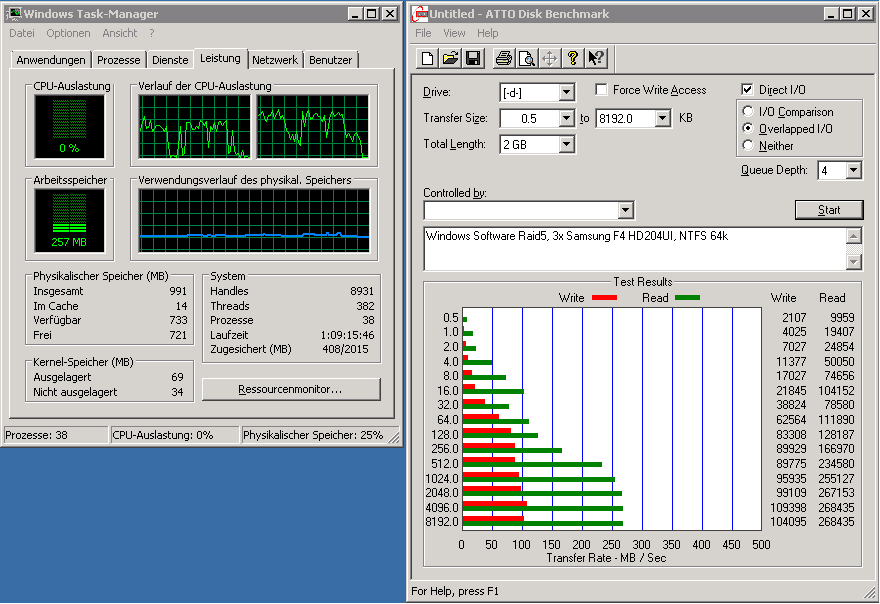Click the Print toolbar icon
880x604 pixels.
[505, 58]
